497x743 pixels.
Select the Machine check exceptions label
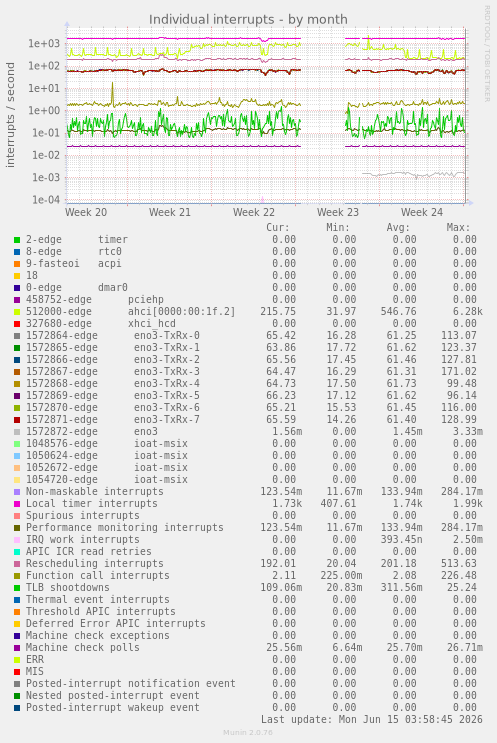point(98,635)
